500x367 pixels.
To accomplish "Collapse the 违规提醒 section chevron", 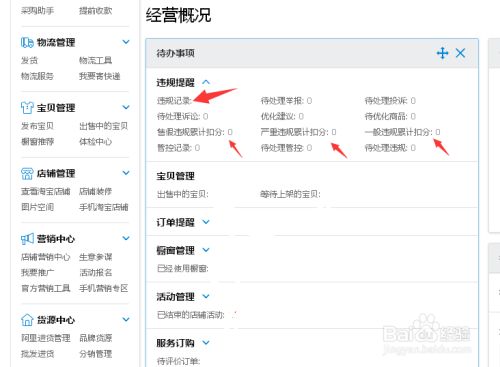I will point(206,82).
